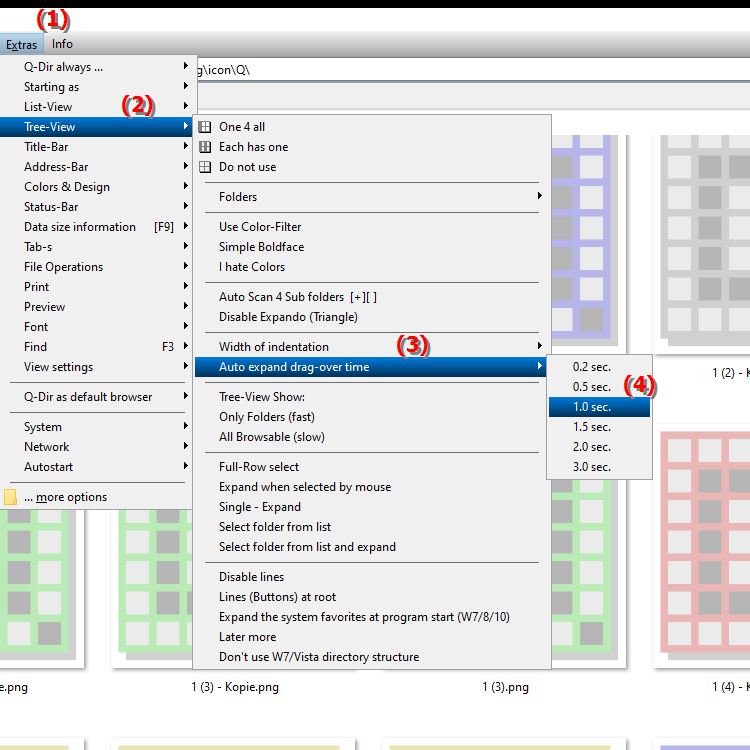The height and width of the screenshot is (750, 750).
Task: Open Q-Dir as default browser submenu
Action: point(96,397)
